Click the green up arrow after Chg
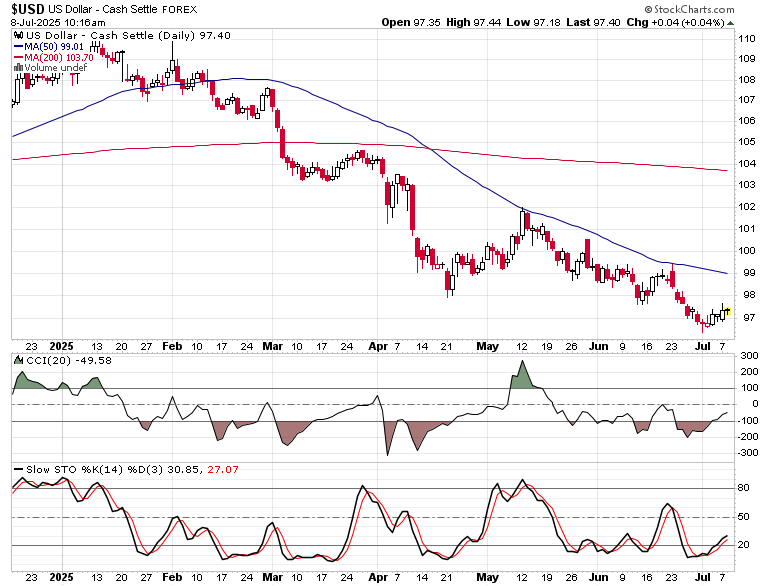 pos(730,23)
